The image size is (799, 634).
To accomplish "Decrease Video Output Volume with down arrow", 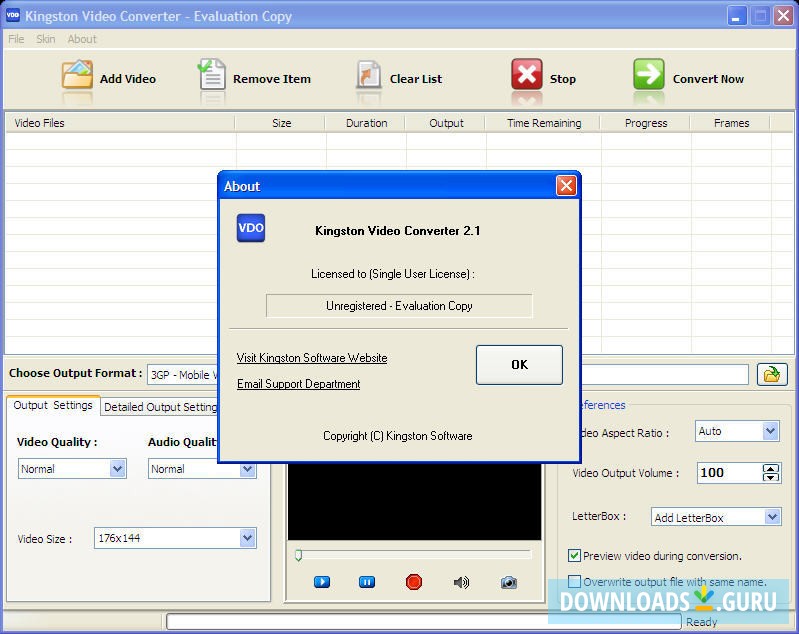I will pos(770,478).
